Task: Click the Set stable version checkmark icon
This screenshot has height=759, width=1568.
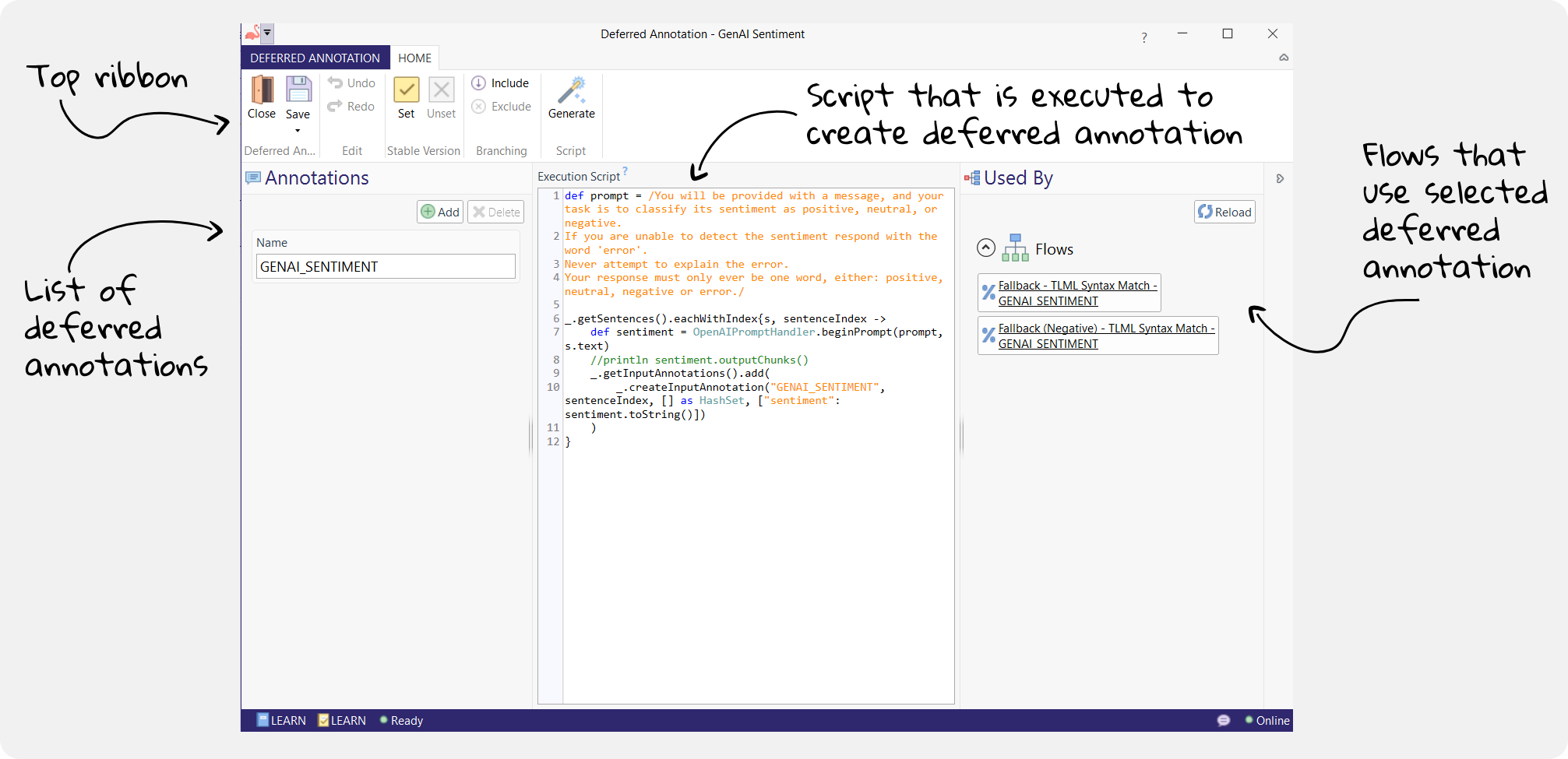Action: 406,92
